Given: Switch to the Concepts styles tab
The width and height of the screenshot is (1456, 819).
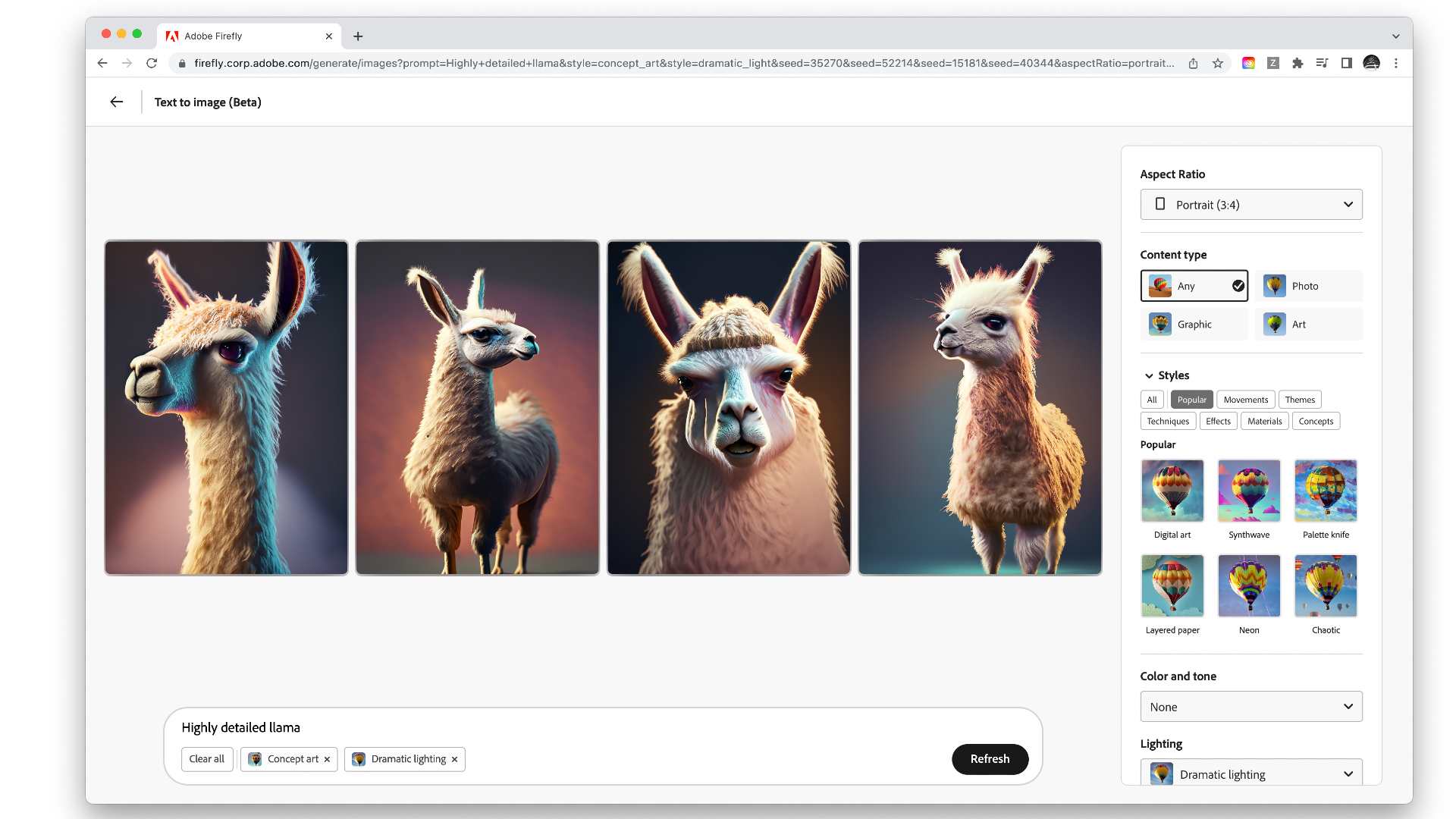Looking at the screenshot, I should [1316, 421].
